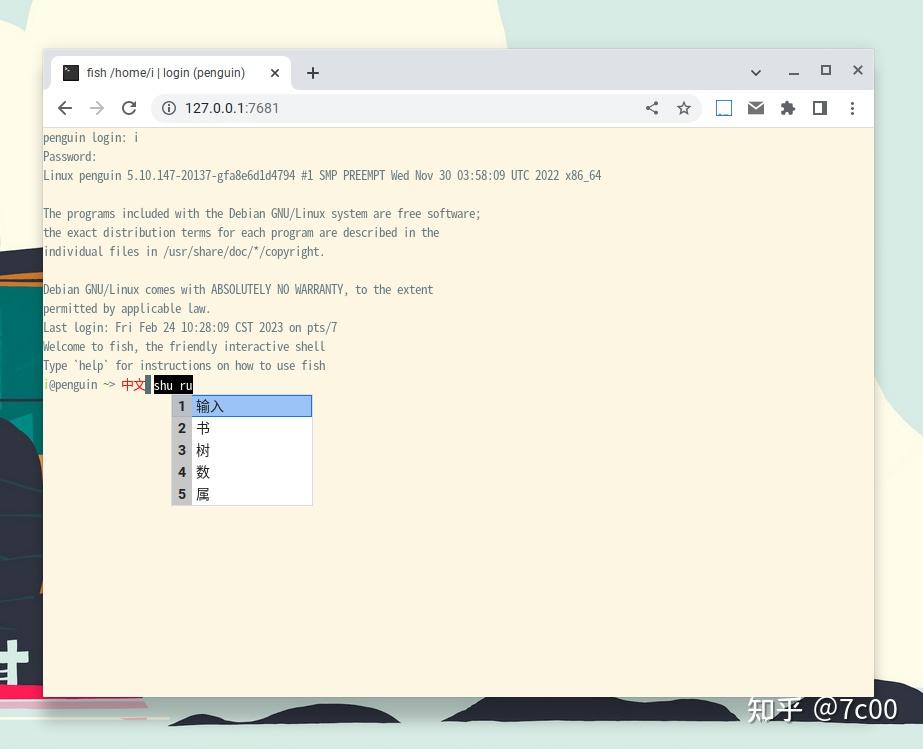Click the mail icon in the toolbar
923x749 pixels.
coord(756,108)
